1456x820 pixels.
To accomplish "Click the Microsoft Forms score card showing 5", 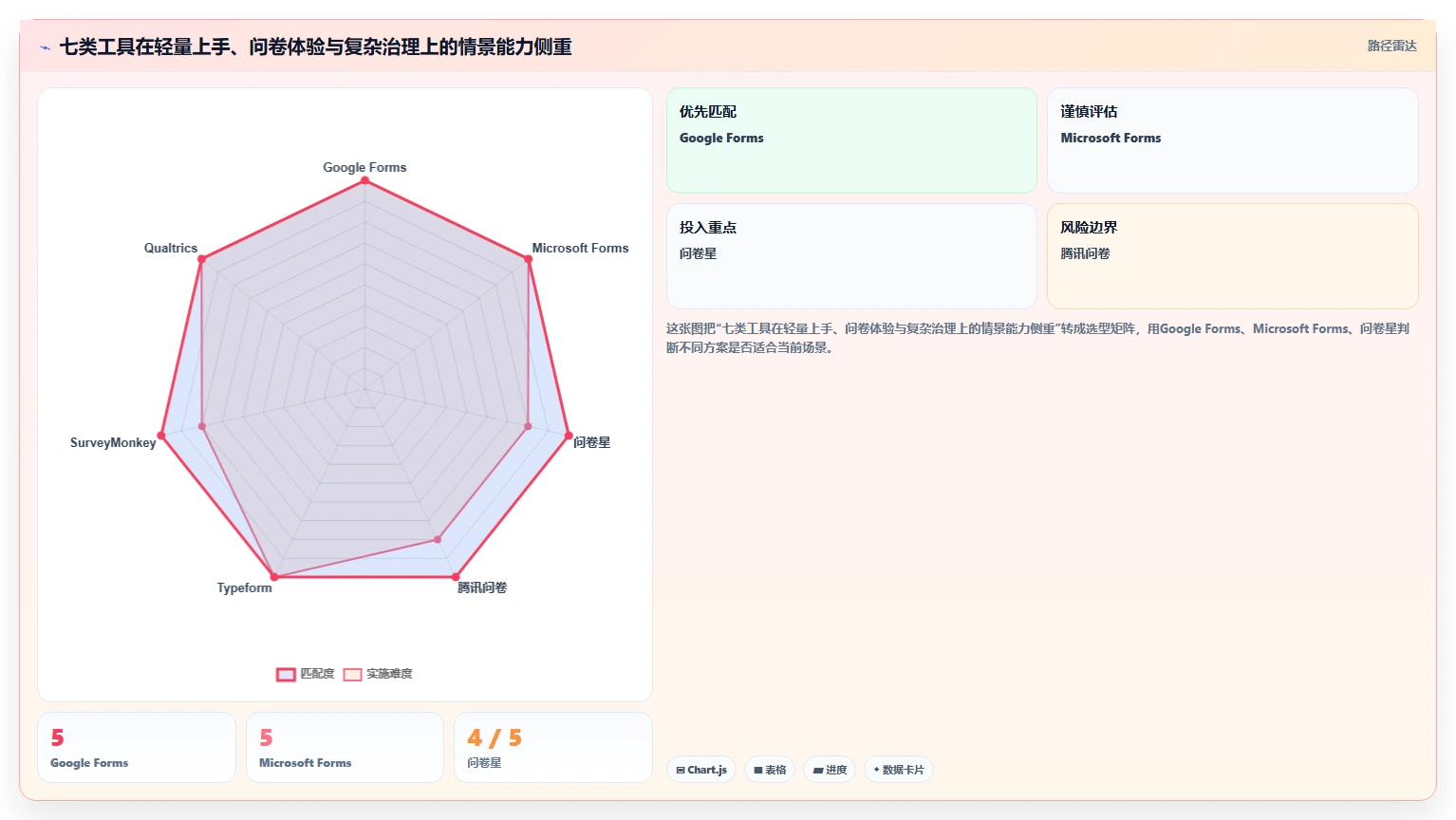I will (x=345, y=748).
